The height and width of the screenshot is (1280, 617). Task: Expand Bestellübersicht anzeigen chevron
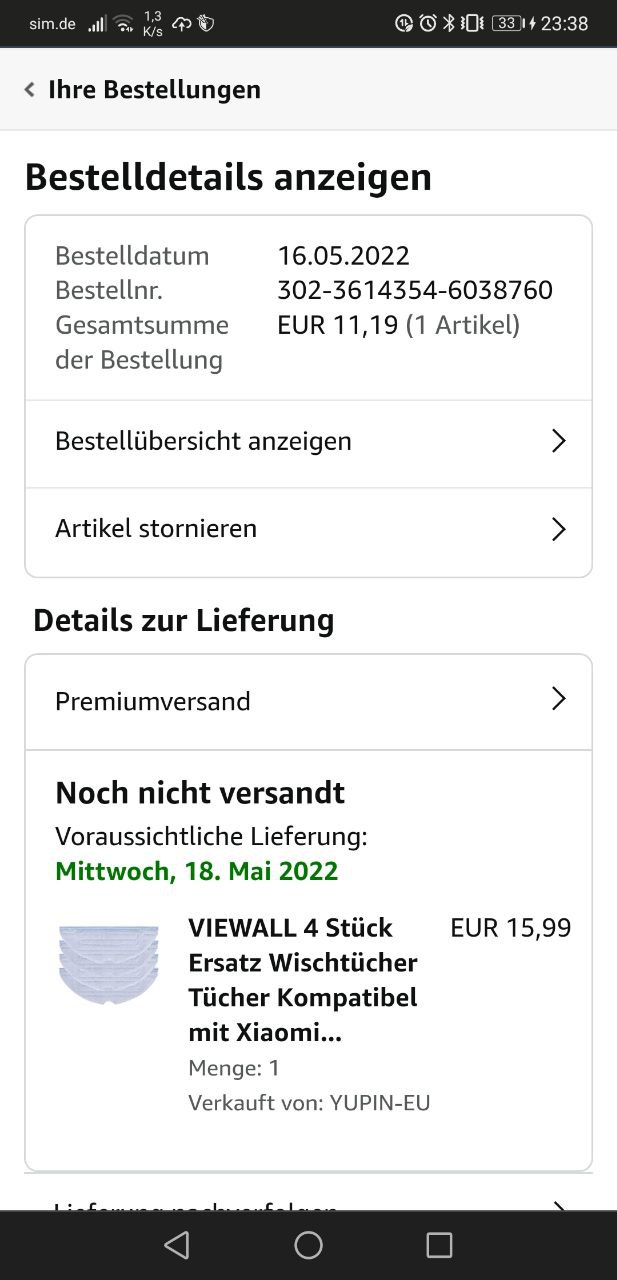click(x=559, y=441)
